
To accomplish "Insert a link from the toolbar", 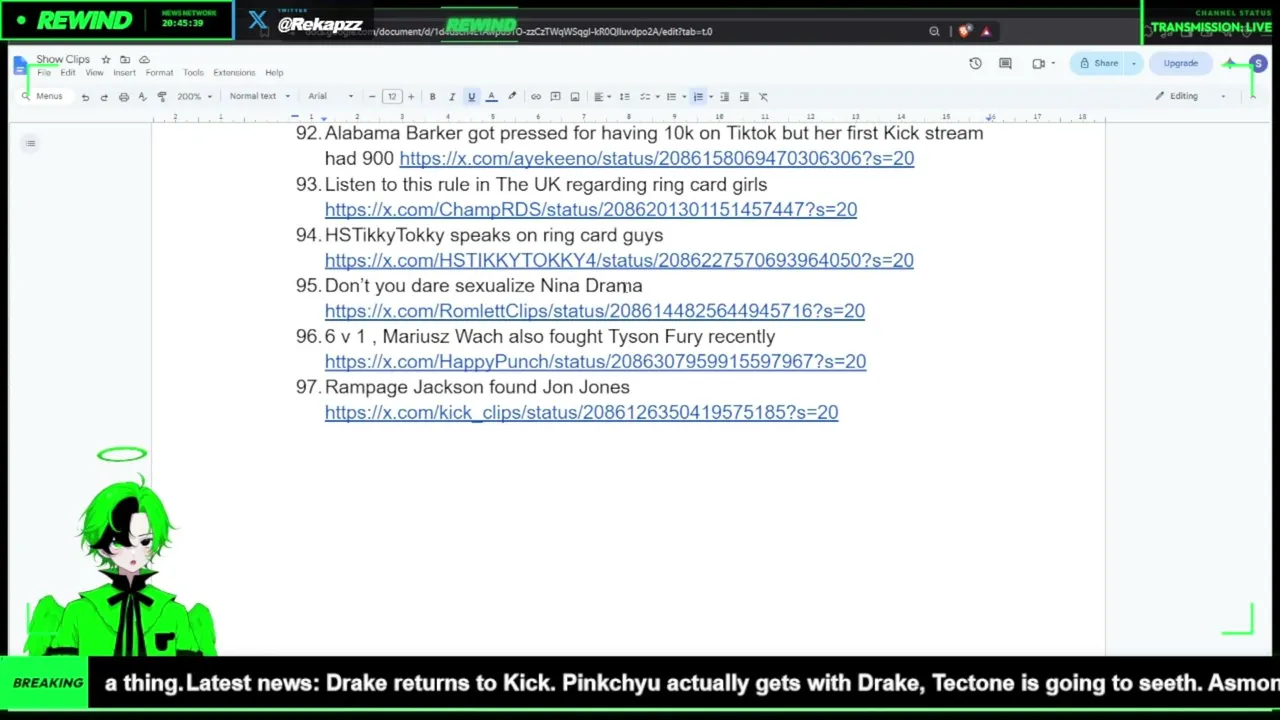I will click(536, 97).
